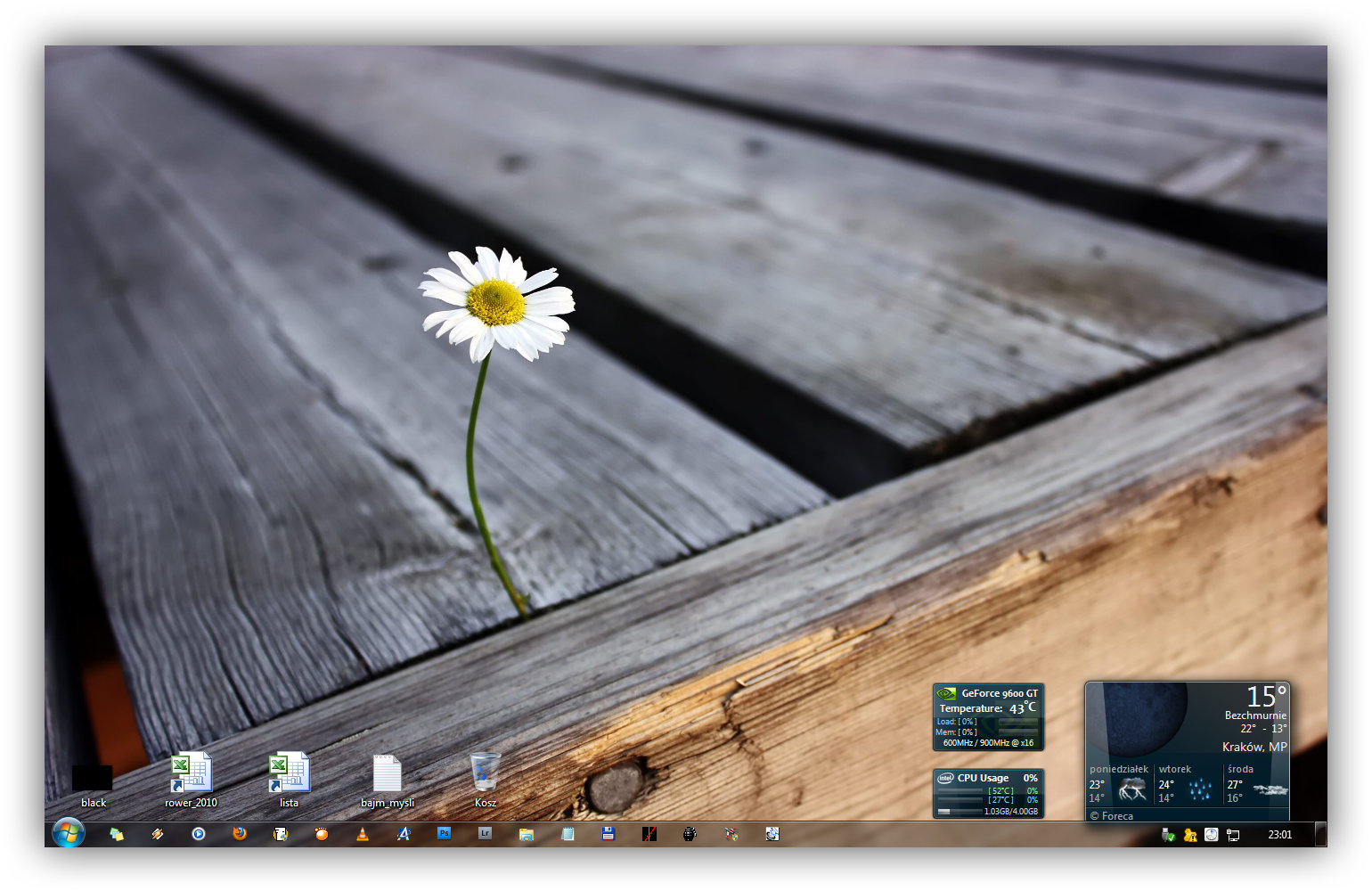
Task: Launch Photoshop from the taskbar
Action: tap(444, 833)
